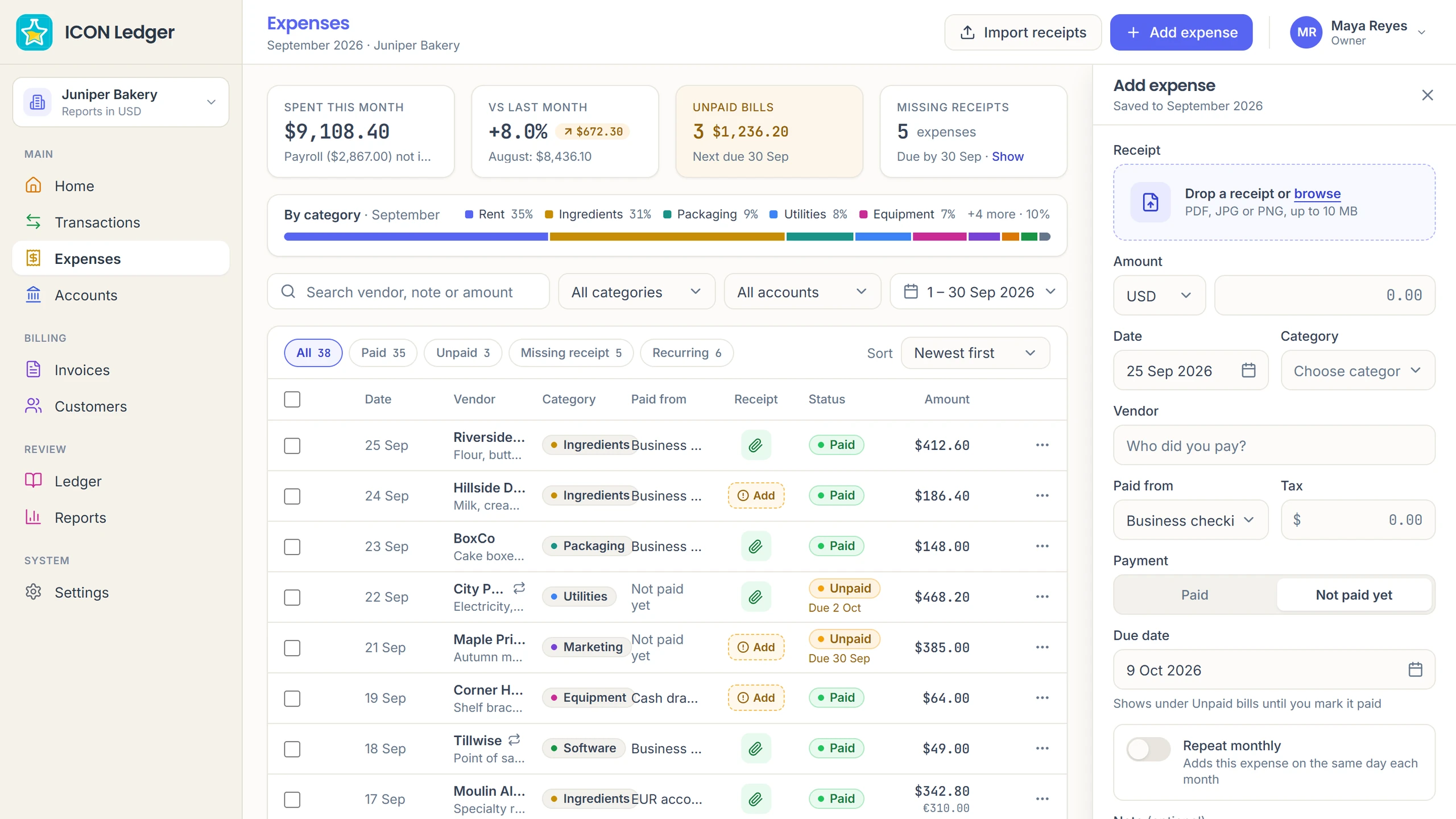Toggle the Repeat monthly switch
Viewport: 1456px width, 819px height.
tap(1149, 749)
